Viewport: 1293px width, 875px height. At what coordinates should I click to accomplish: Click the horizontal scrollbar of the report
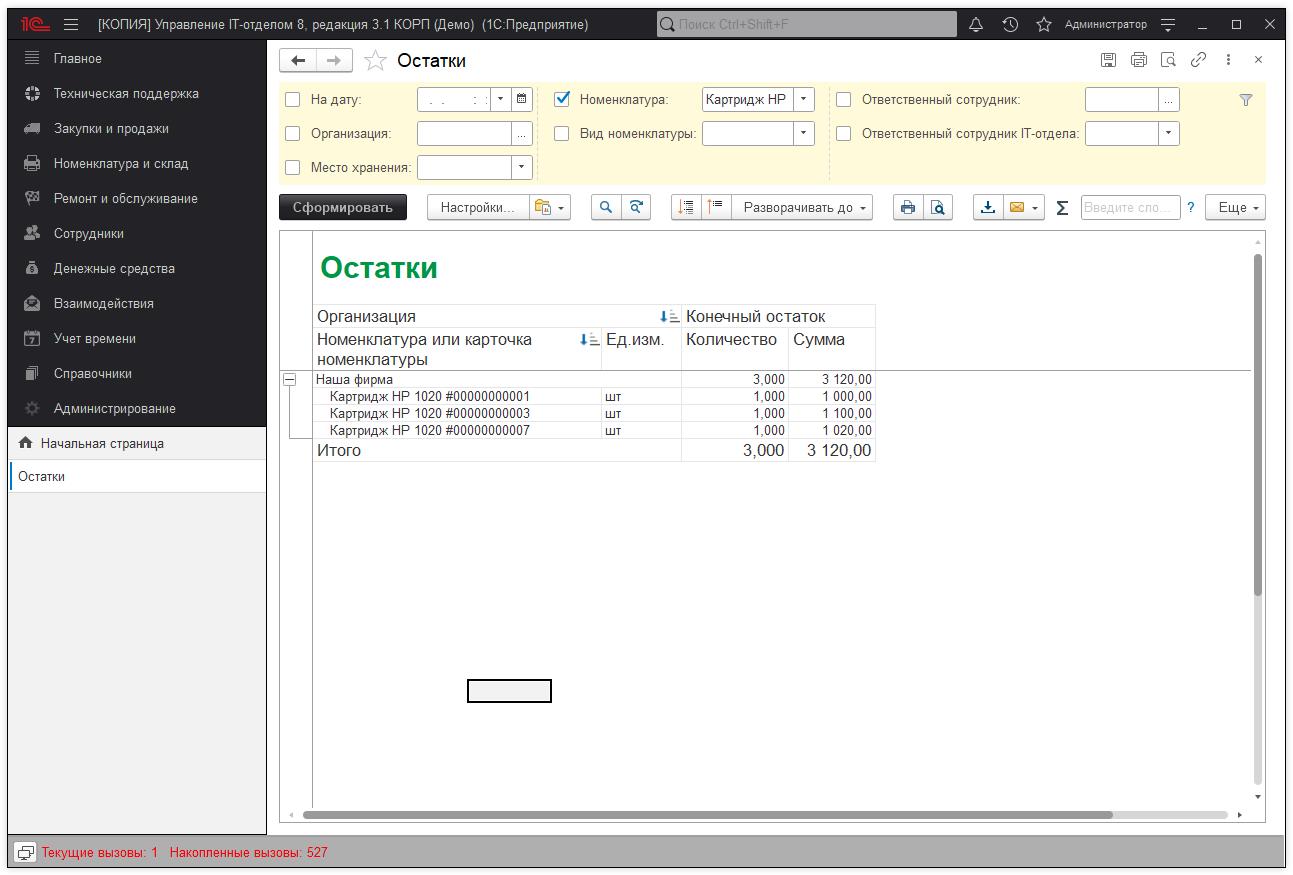click(x=707, y=815)
